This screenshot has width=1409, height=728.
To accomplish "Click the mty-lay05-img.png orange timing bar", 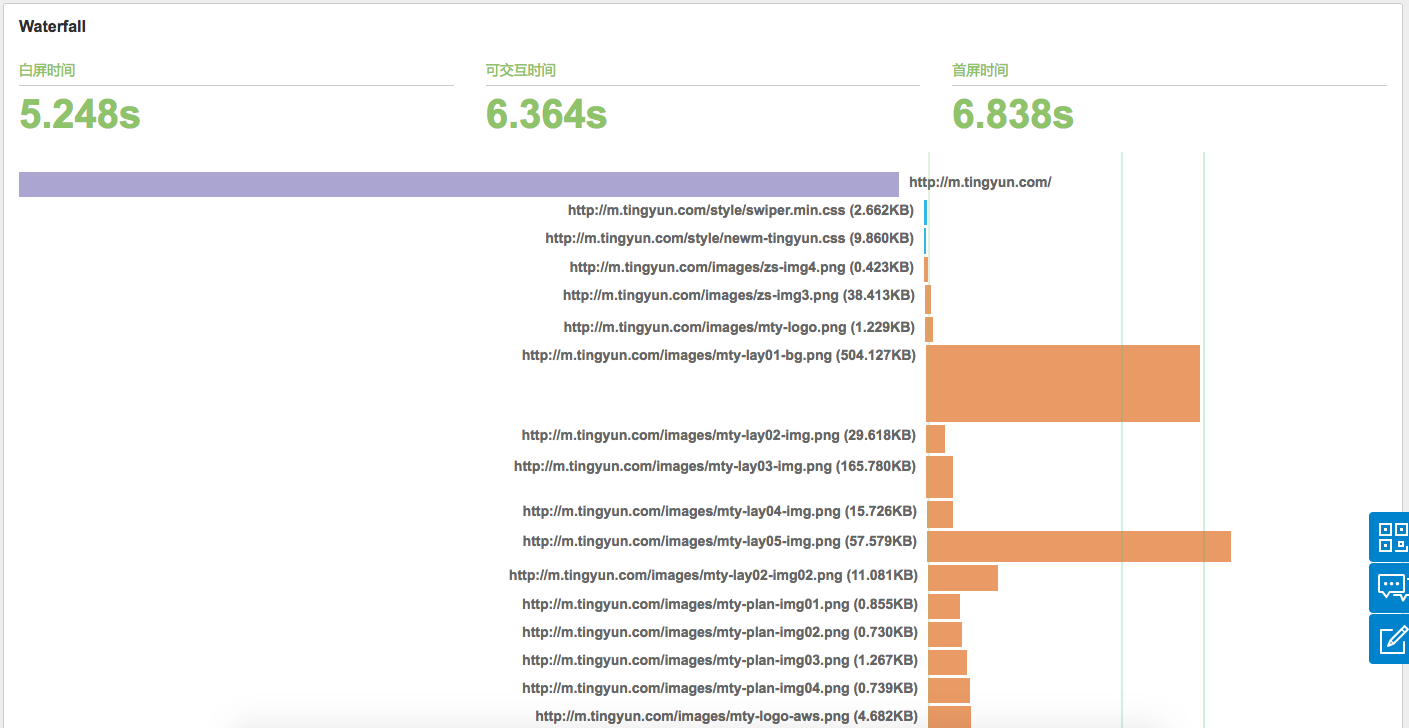I will (x=1078, y=546).
